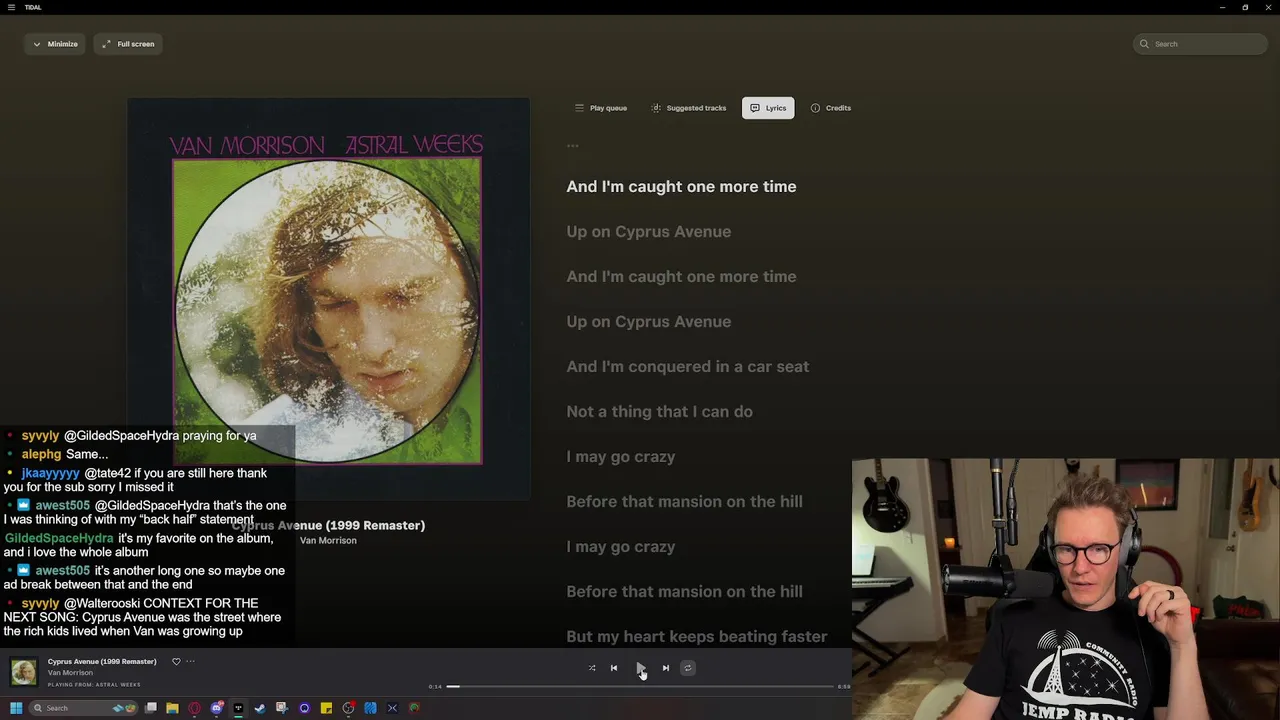Open File Explorer from the taskbar

(172, 708)
